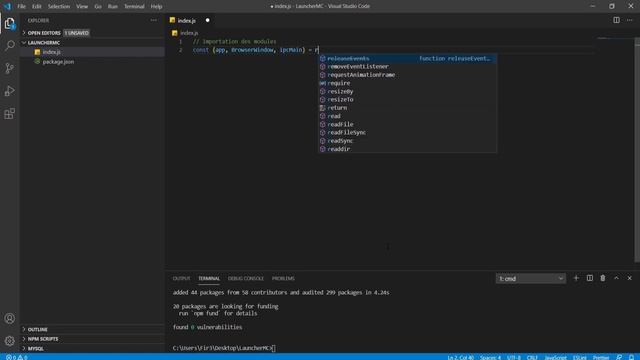Open the Accounts icon in activity bar
640x360 pixels.
point(9,318)
